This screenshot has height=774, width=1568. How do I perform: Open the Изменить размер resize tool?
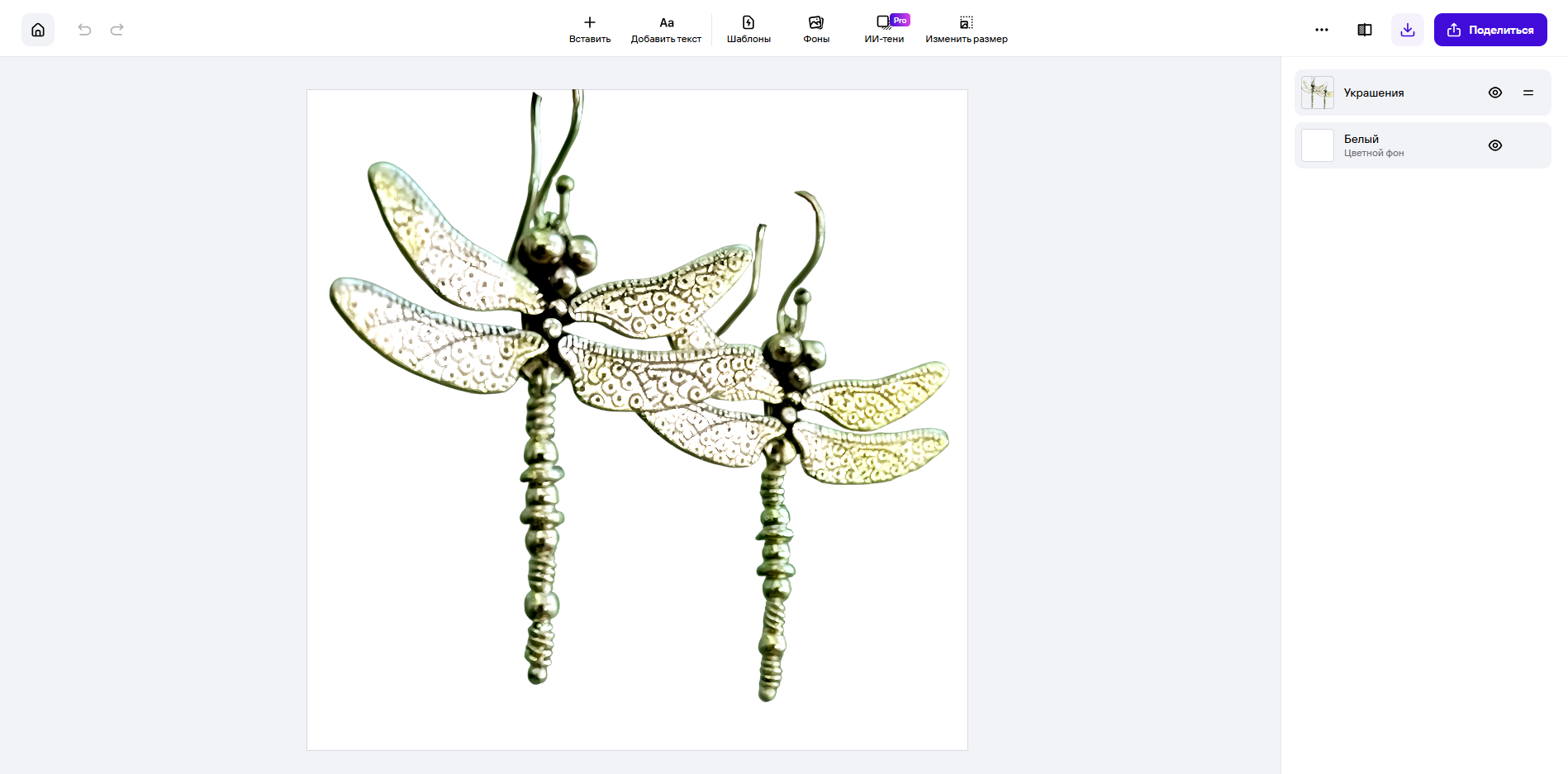point(967,30)
